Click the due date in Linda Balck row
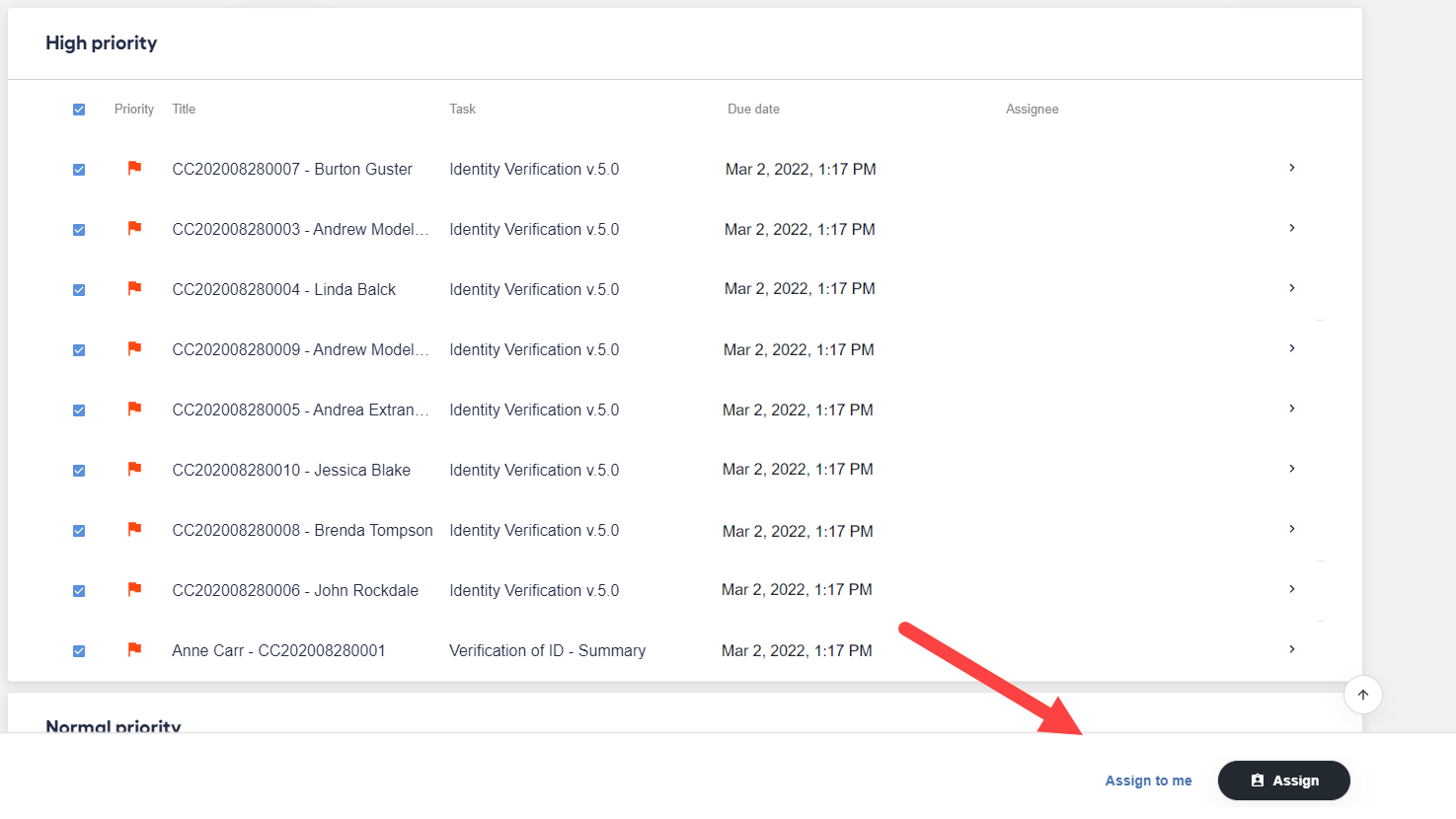This screenshot has width=1456, height=819. coord(800,289)
